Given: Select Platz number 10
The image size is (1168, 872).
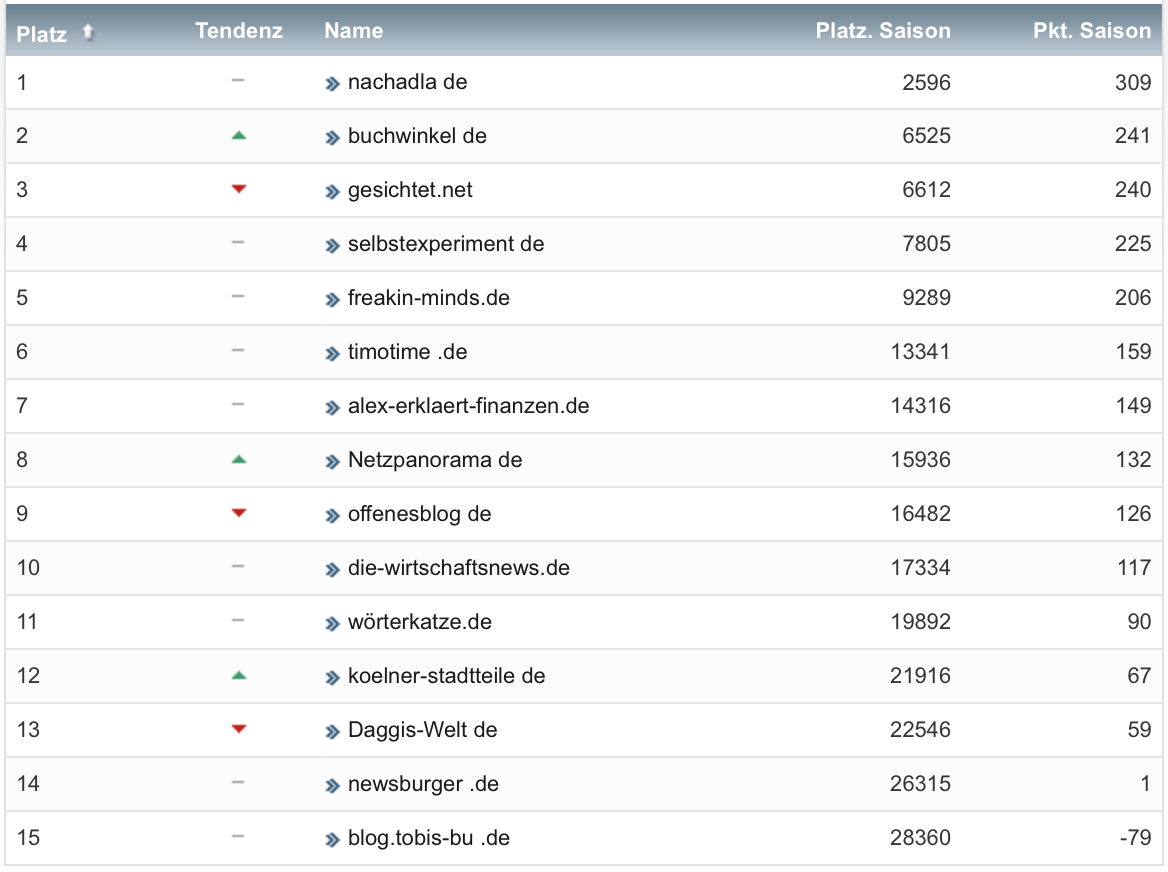Looking at the screenshot, I should point(28,567).
